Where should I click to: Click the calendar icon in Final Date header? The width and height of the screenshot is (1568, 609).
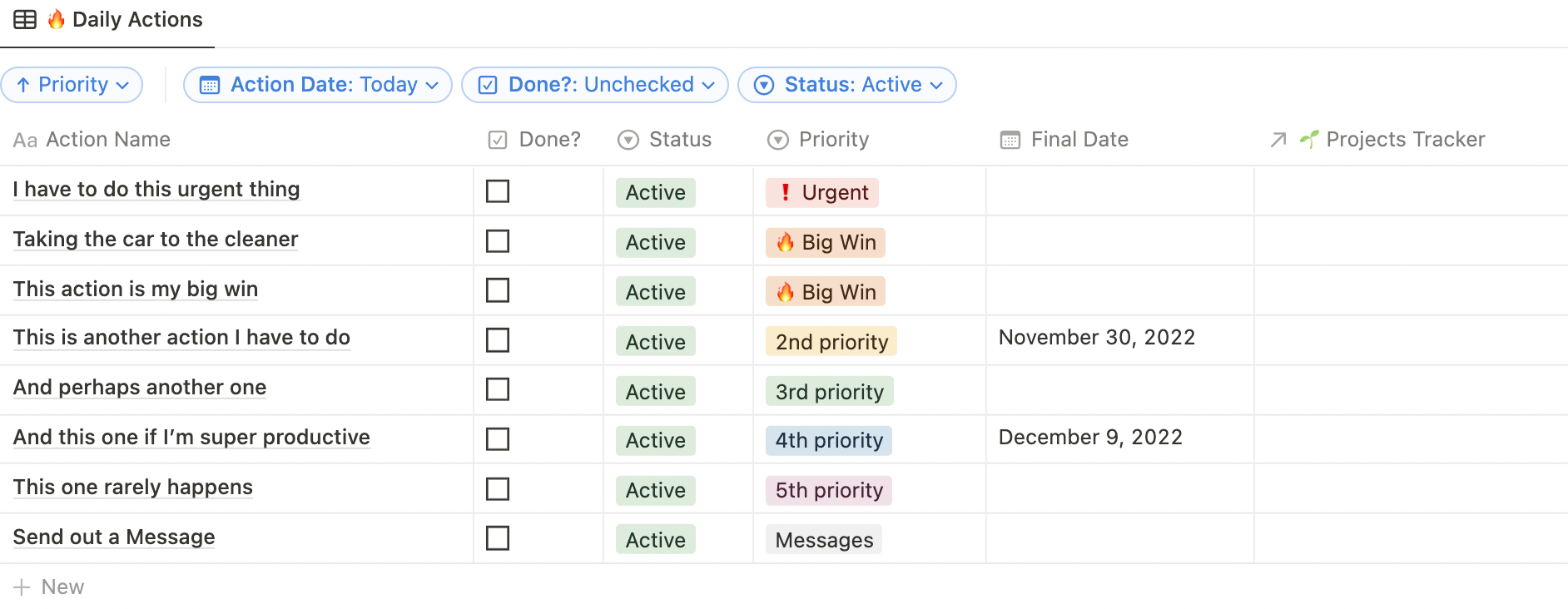[x=1010, y=140]
